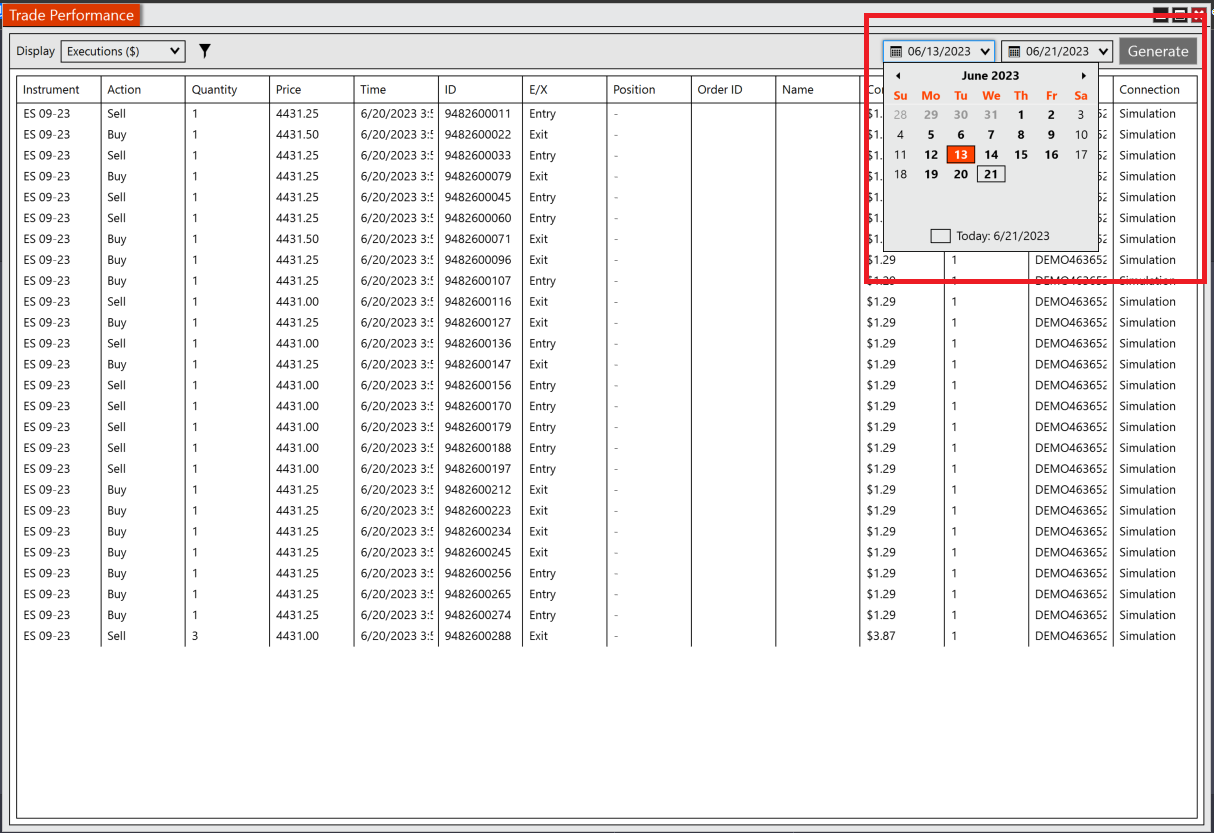Screen dimensions: 1214x833
Task: Go to the previous month in the calendar
Action: coord(897,75)
